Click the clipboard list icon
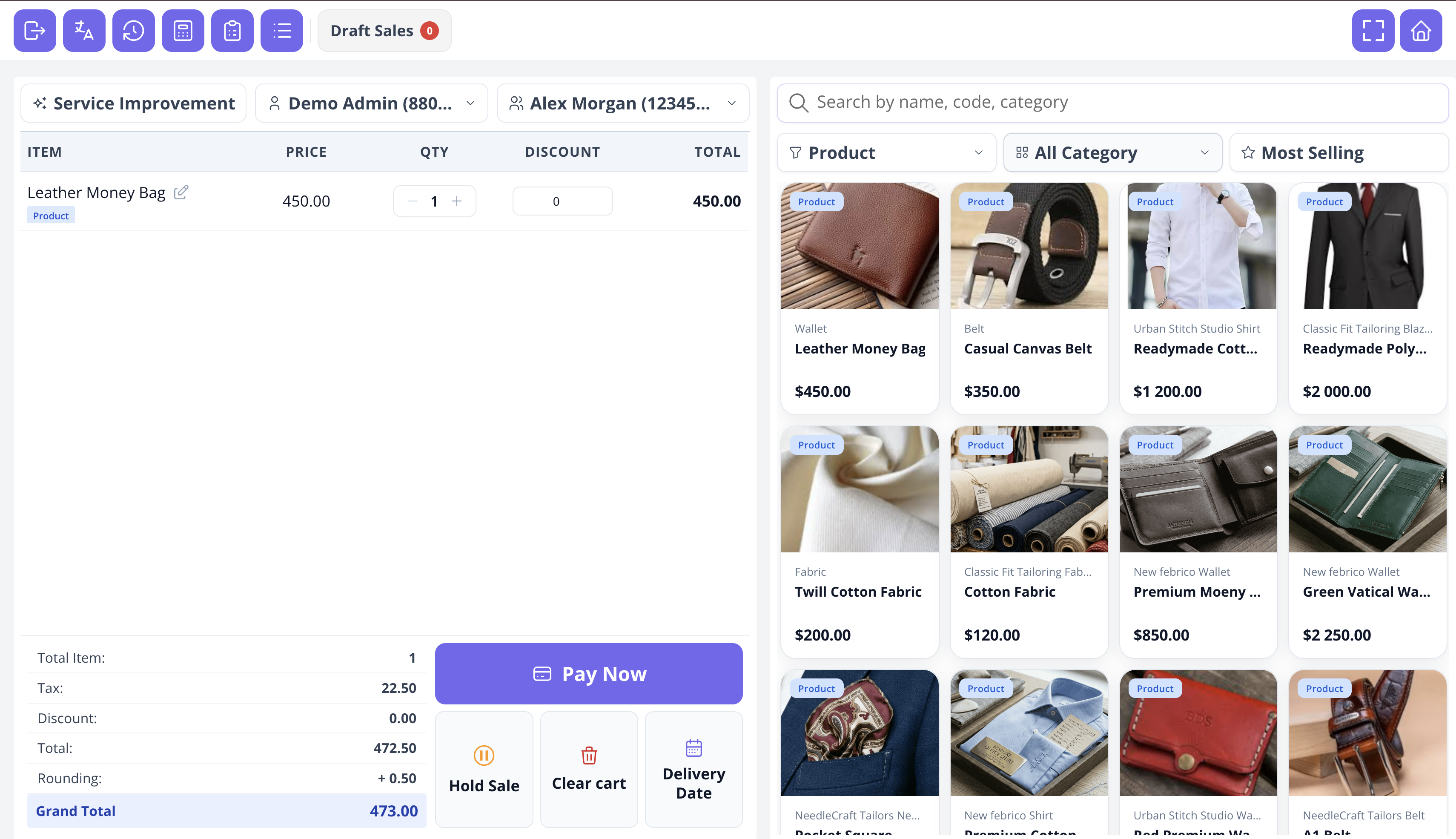The height and width of the screenshot is (839, 1456). click(232, 31)
